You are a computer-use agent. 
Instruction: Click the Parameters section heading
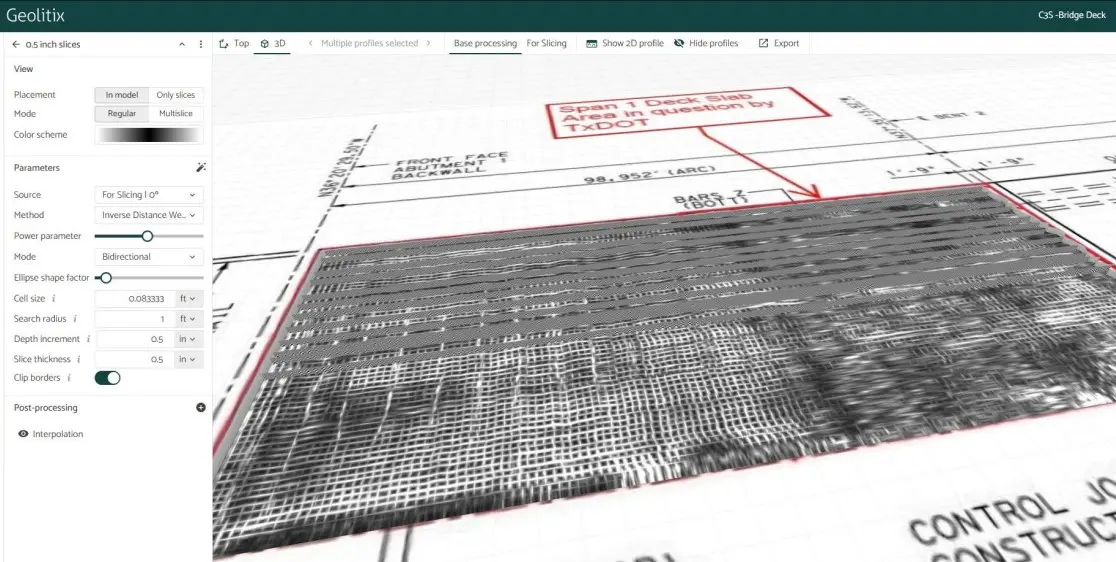37,168
